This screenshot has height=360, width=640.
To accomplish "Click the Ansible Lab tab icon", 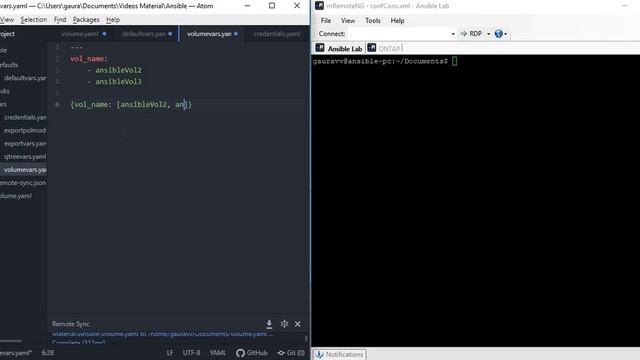I will [320, 48].
